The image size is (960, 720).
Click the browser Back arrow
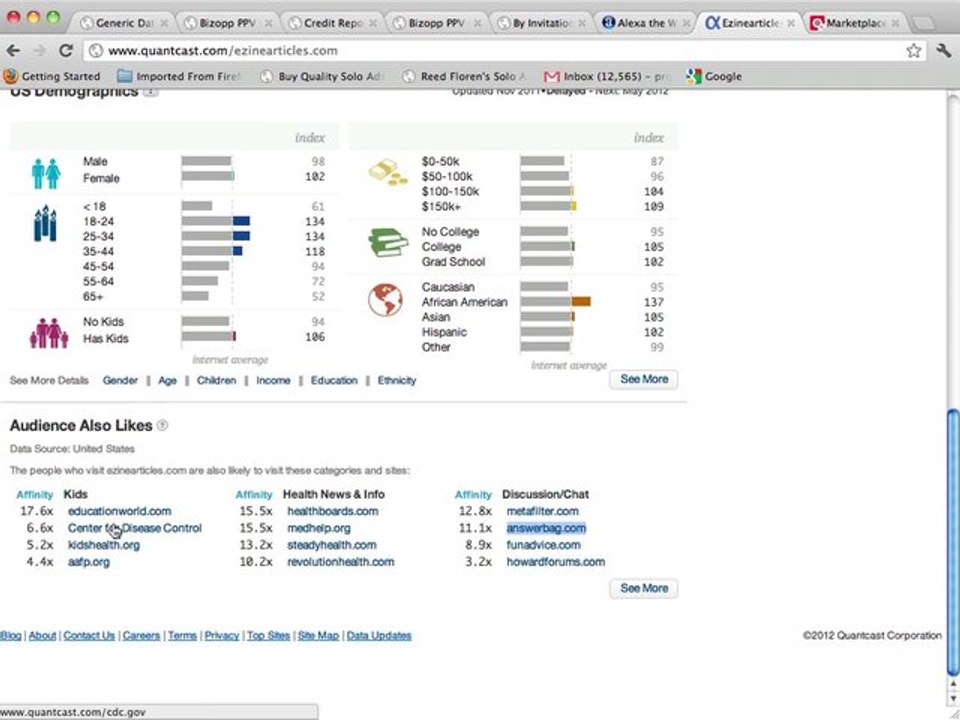pos(13,51)
